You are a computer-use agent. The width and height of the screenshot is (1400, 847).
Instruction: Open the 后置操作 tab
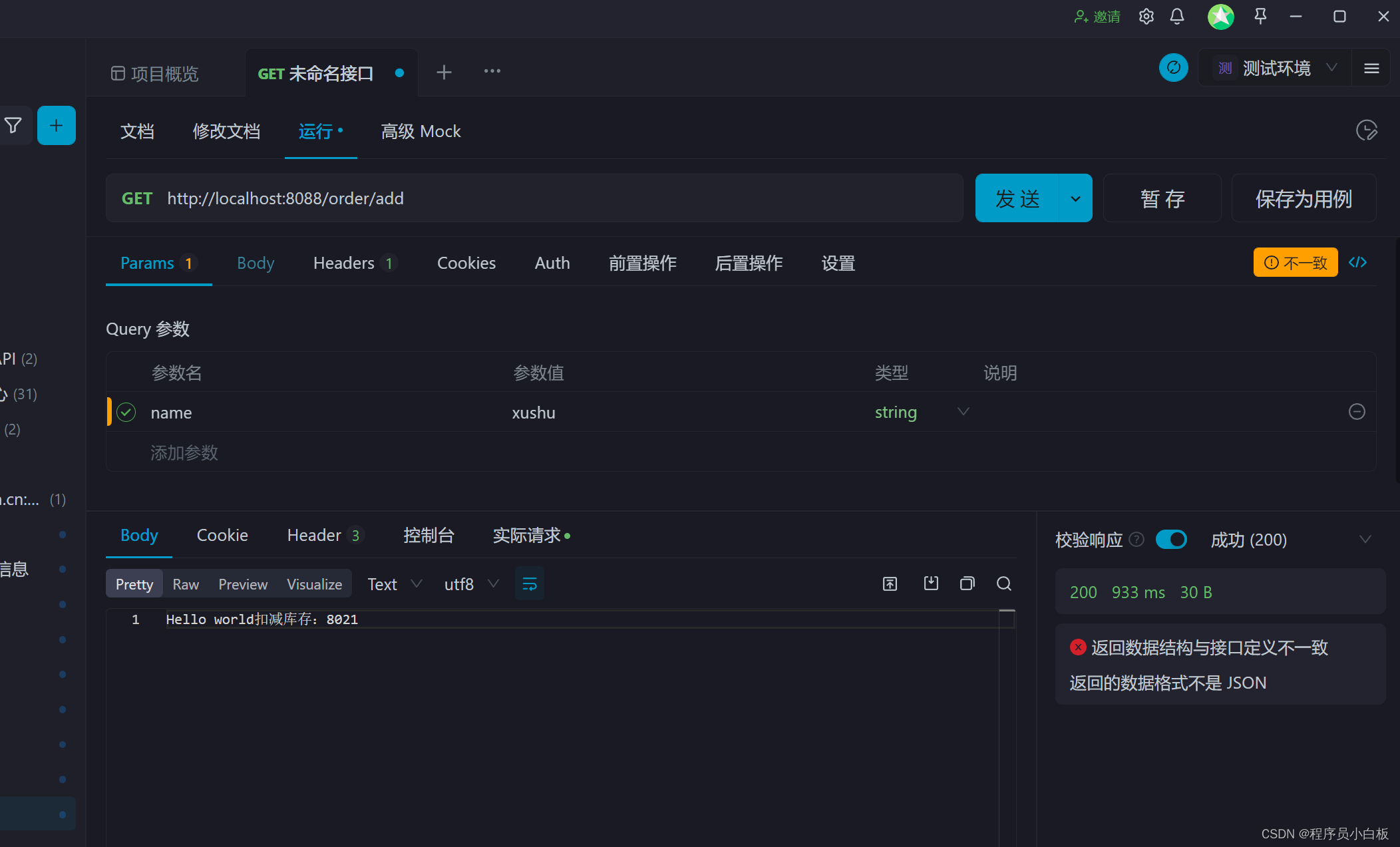(x=749, y=263)
